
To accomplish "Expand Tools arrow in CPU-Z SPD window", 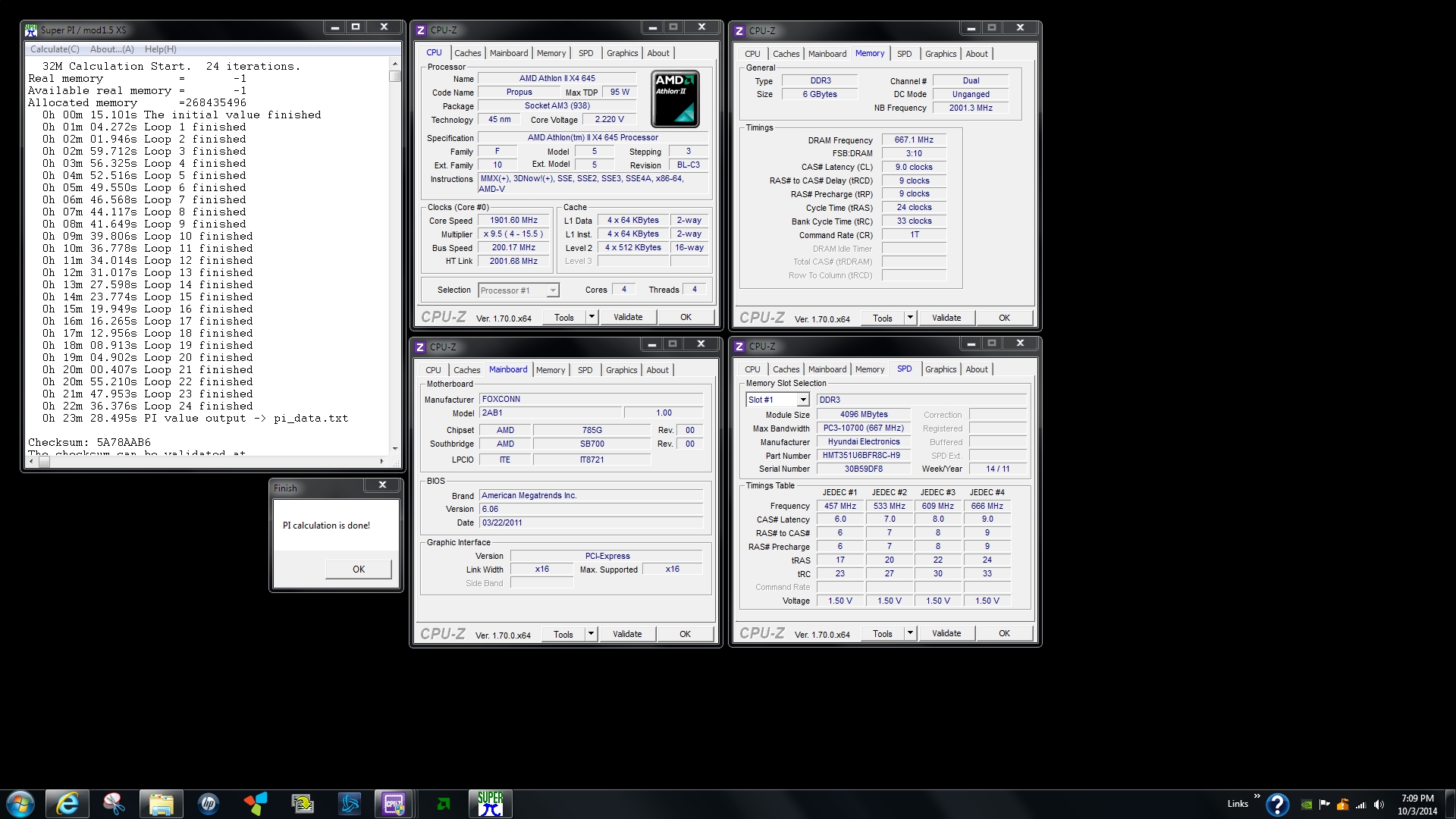I will click(x=911, y=633).
